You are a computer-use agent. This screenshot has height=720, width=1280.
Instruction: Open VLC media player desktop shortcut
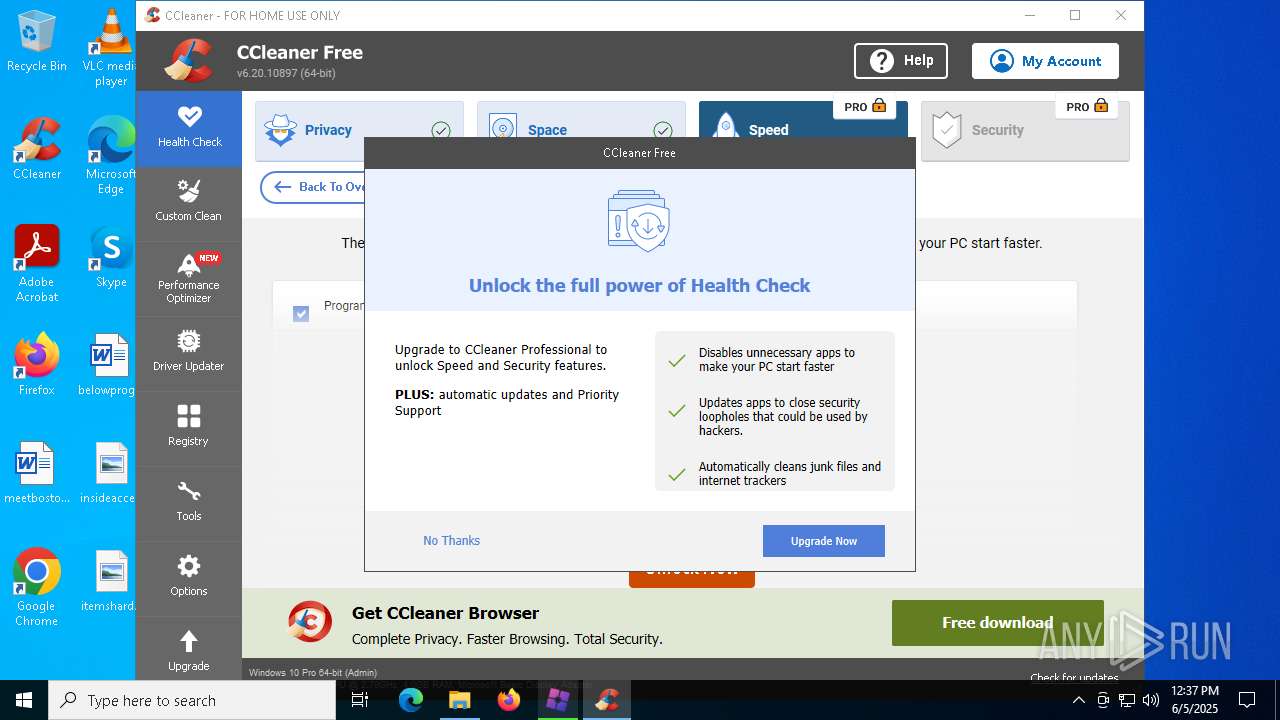[x=110, y=46]
